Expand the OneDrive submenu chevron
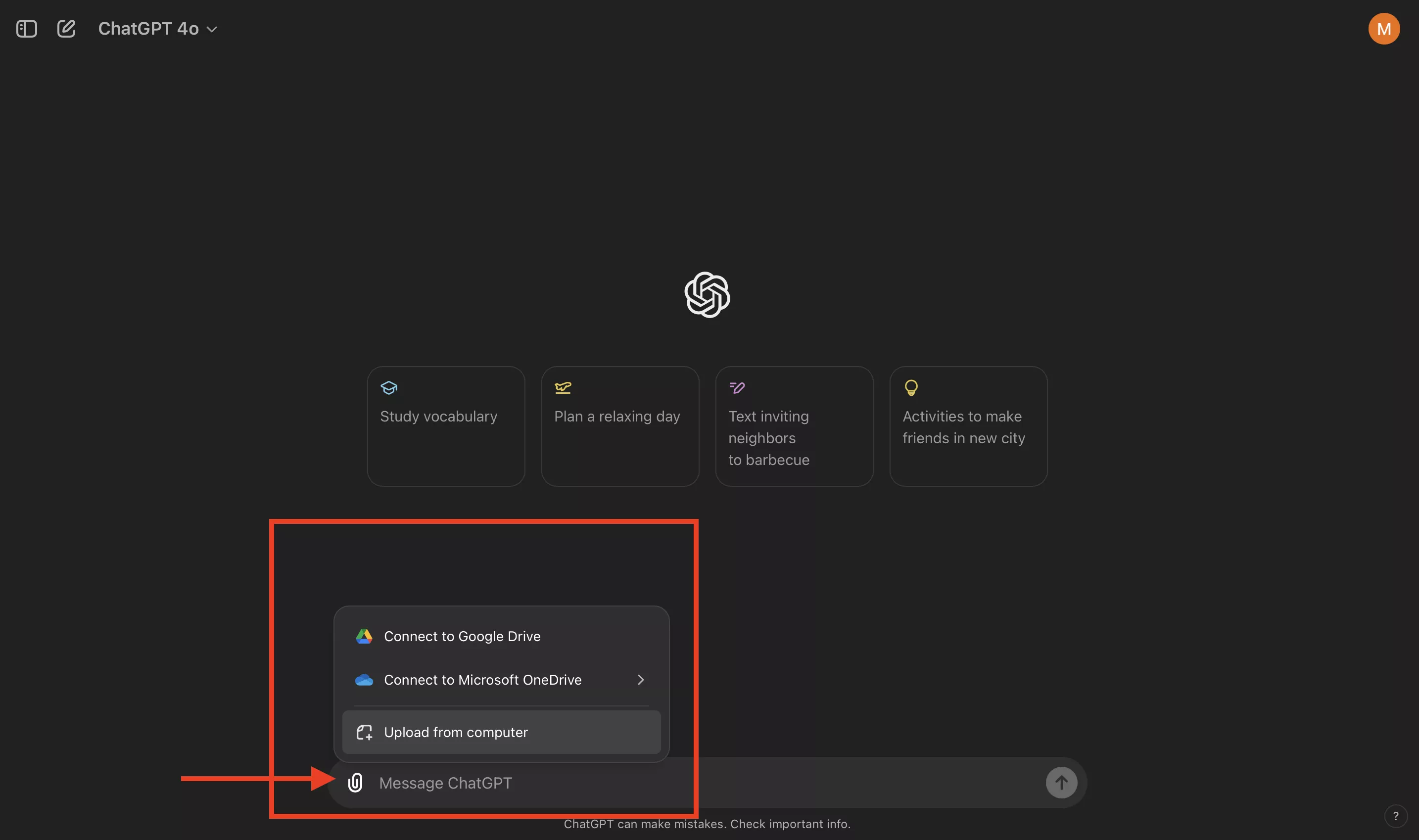Viewport: 1419px width, 840px height. pyautogui.click(x=641, y=680)
